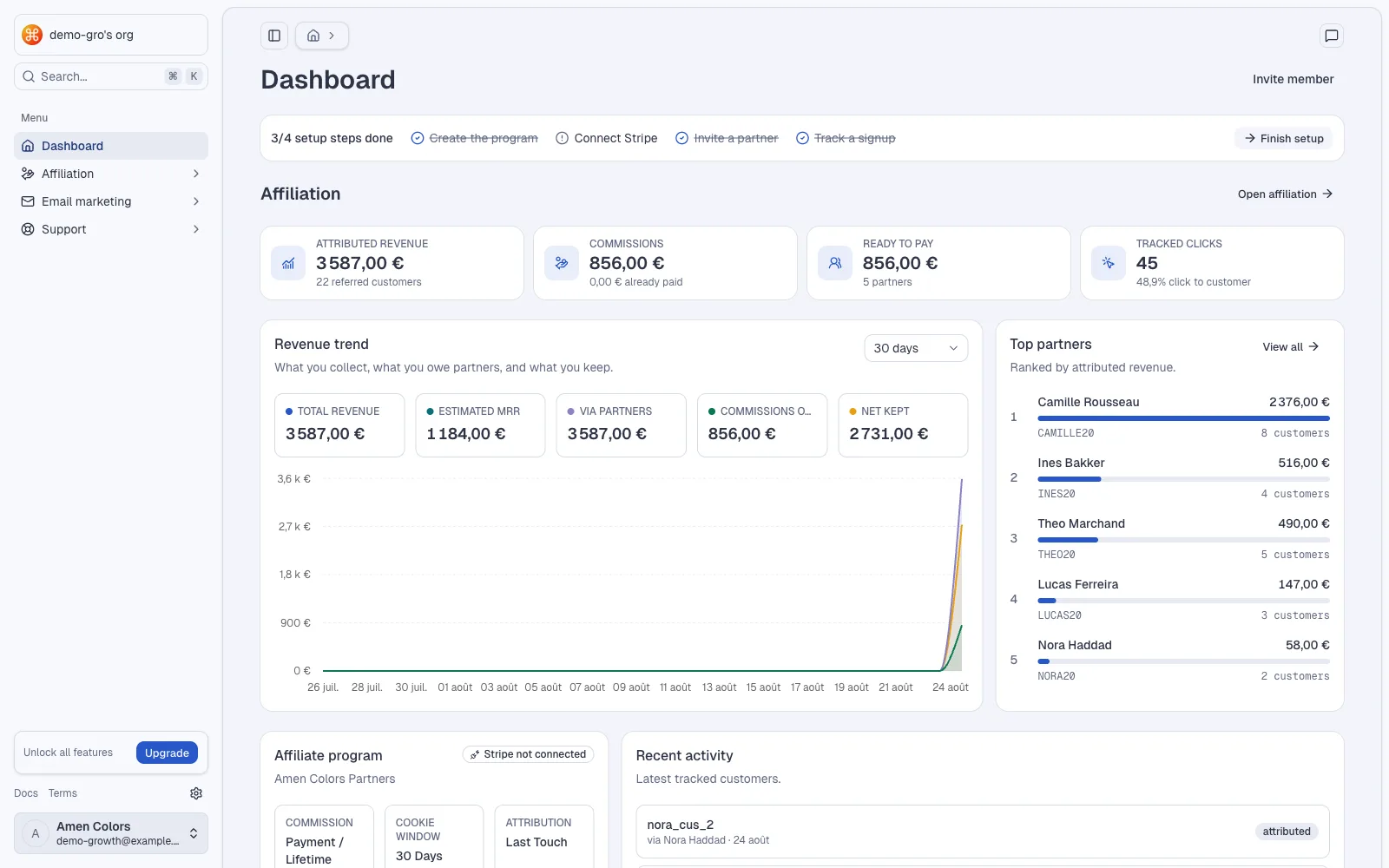Select Dashboard in the sidebar menu

pyautogui.click(x=111, y=146)
